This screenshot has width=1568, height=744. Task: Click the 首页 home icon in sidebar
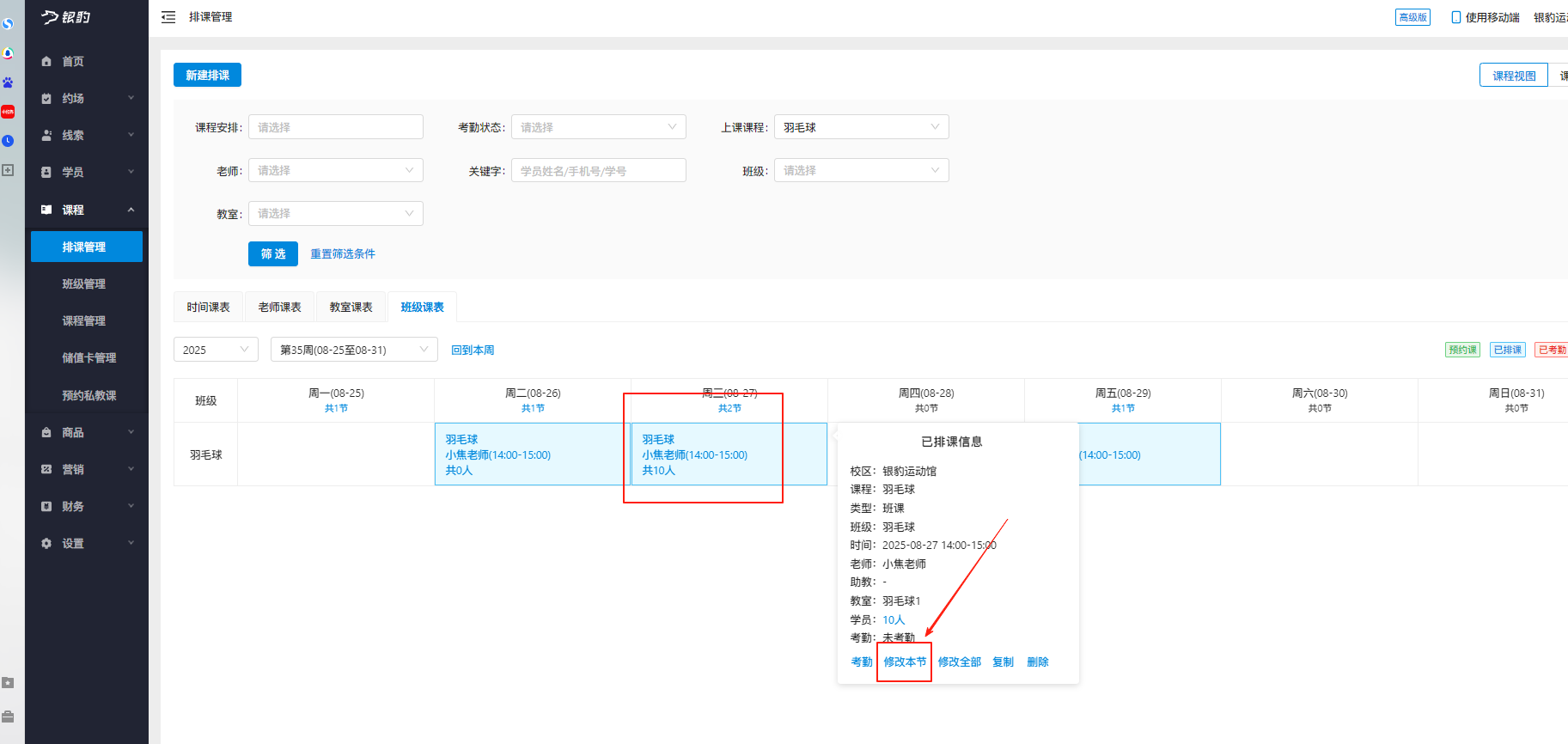(46, 62)
